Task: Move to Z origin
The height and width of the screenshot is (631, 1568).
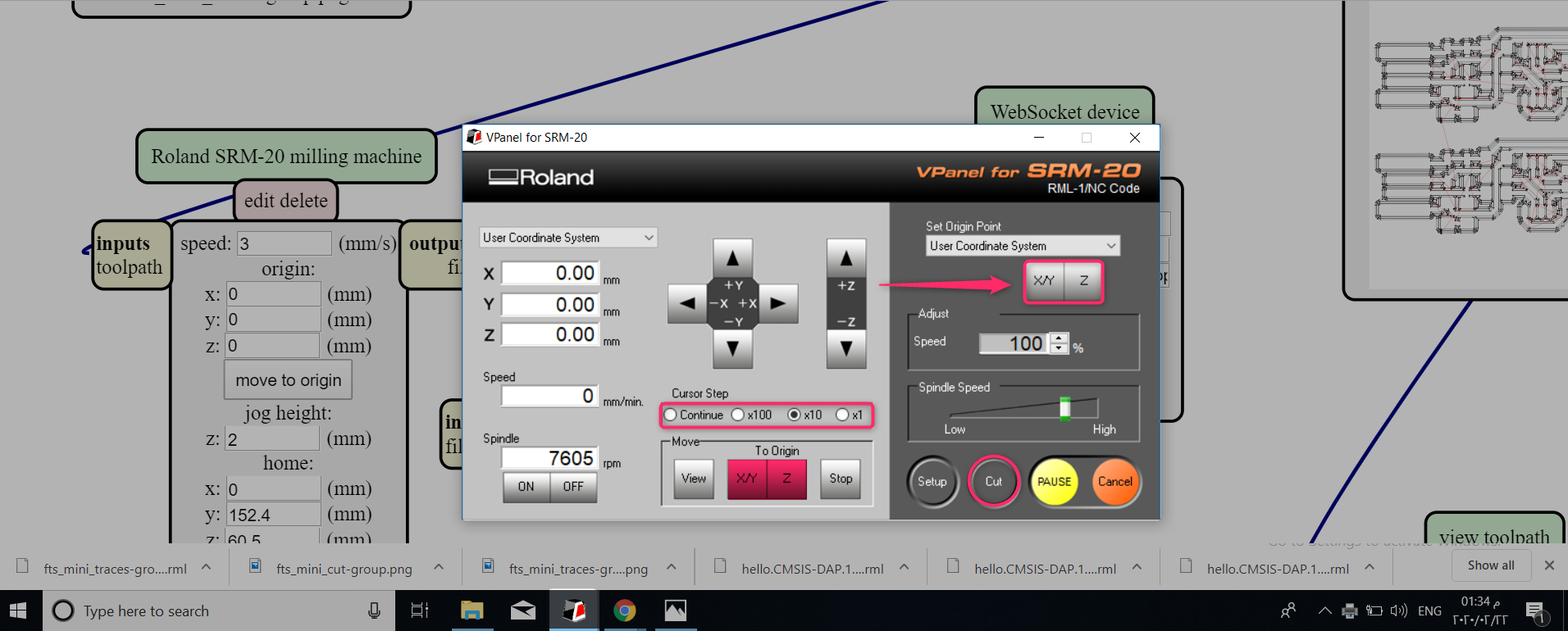Action: coord(787,479)
